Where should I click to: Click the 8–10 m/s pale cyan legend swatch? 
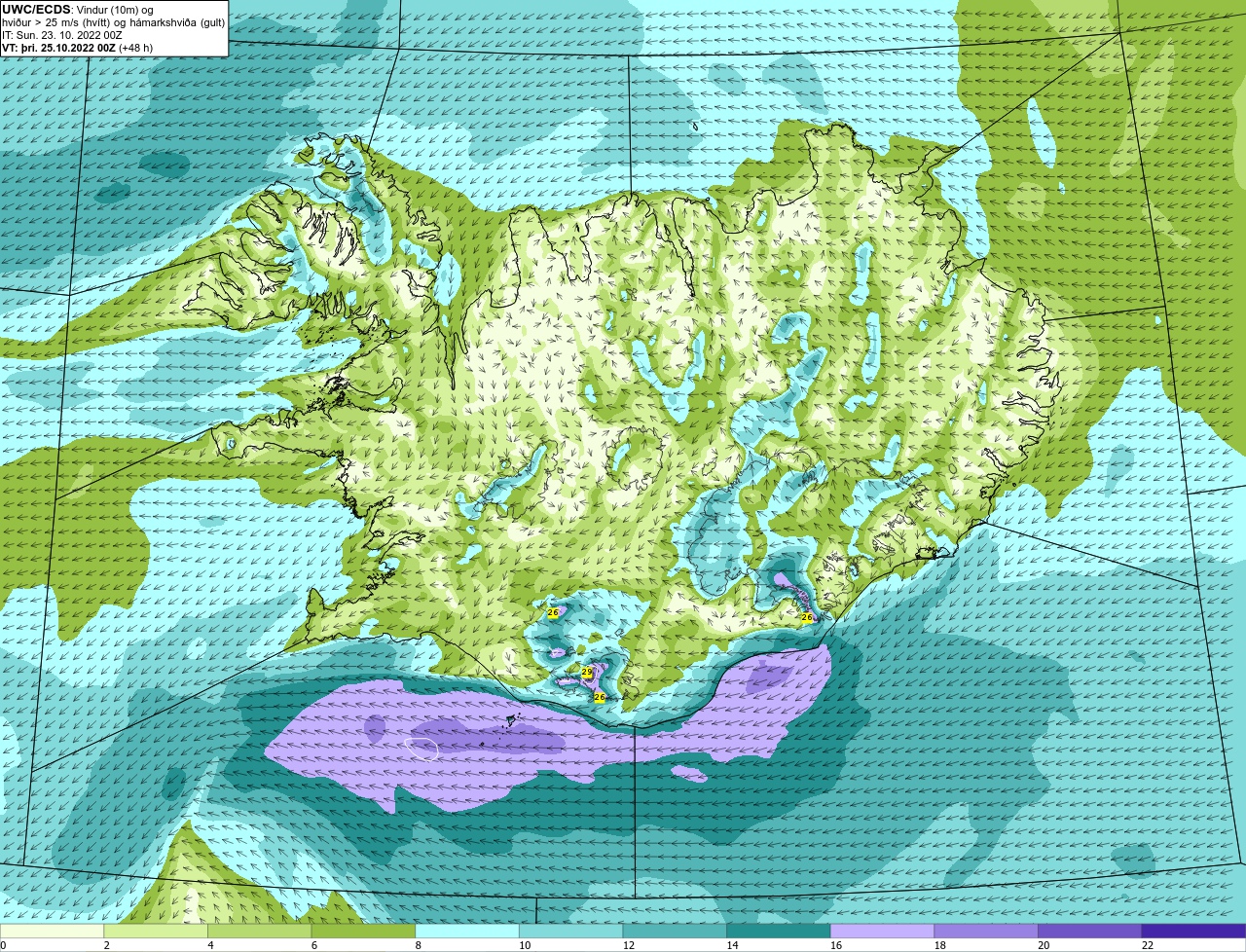click(467, 931)
